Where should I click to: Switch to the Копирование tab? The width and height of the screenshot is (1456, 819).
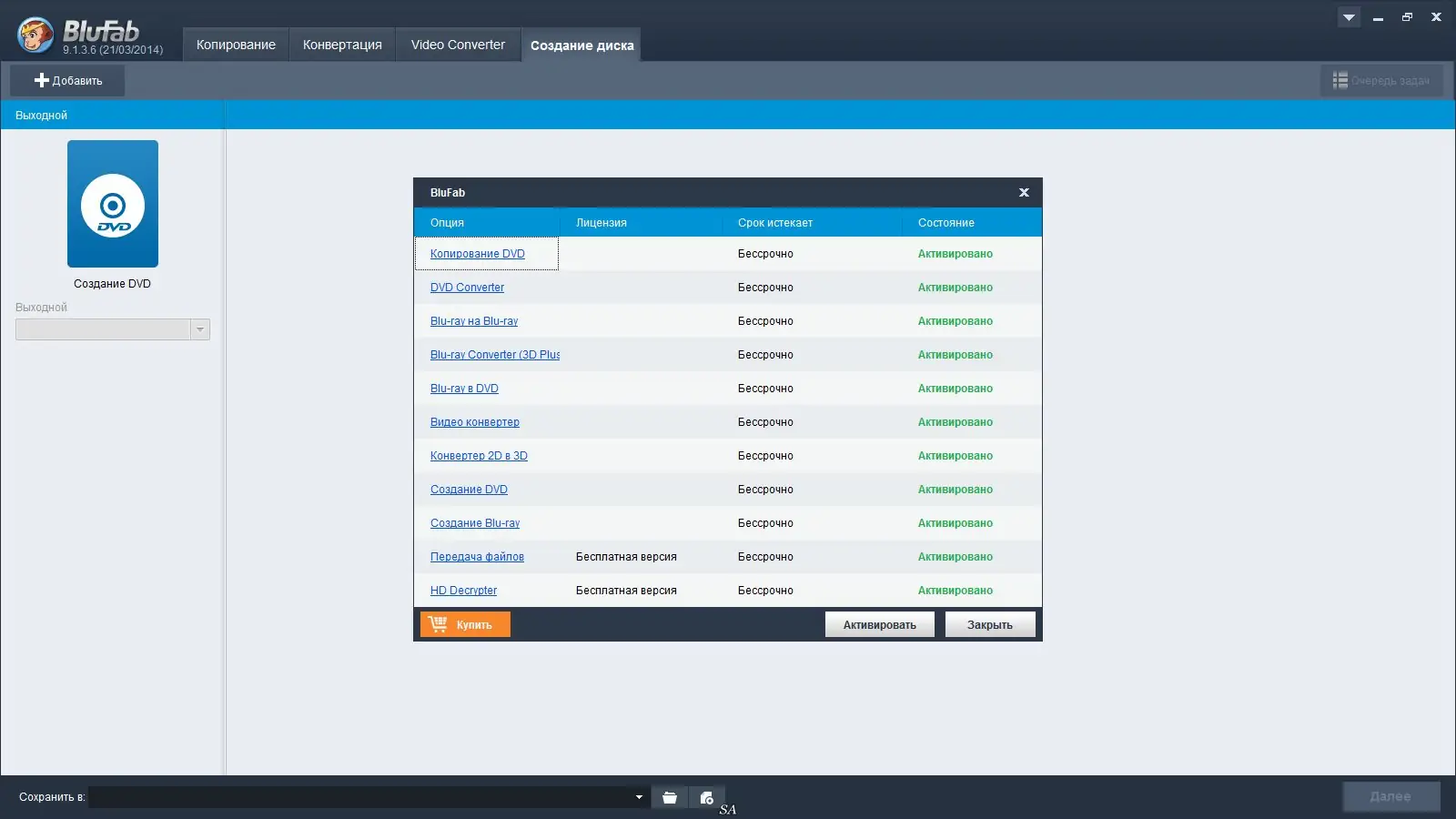coord(236,45)
